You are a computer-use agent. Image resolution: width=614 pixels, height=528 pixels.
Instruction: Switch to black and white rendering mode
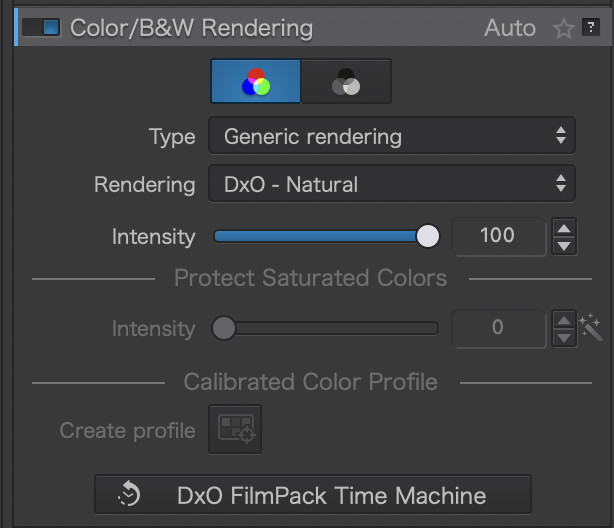pos(346,82)
